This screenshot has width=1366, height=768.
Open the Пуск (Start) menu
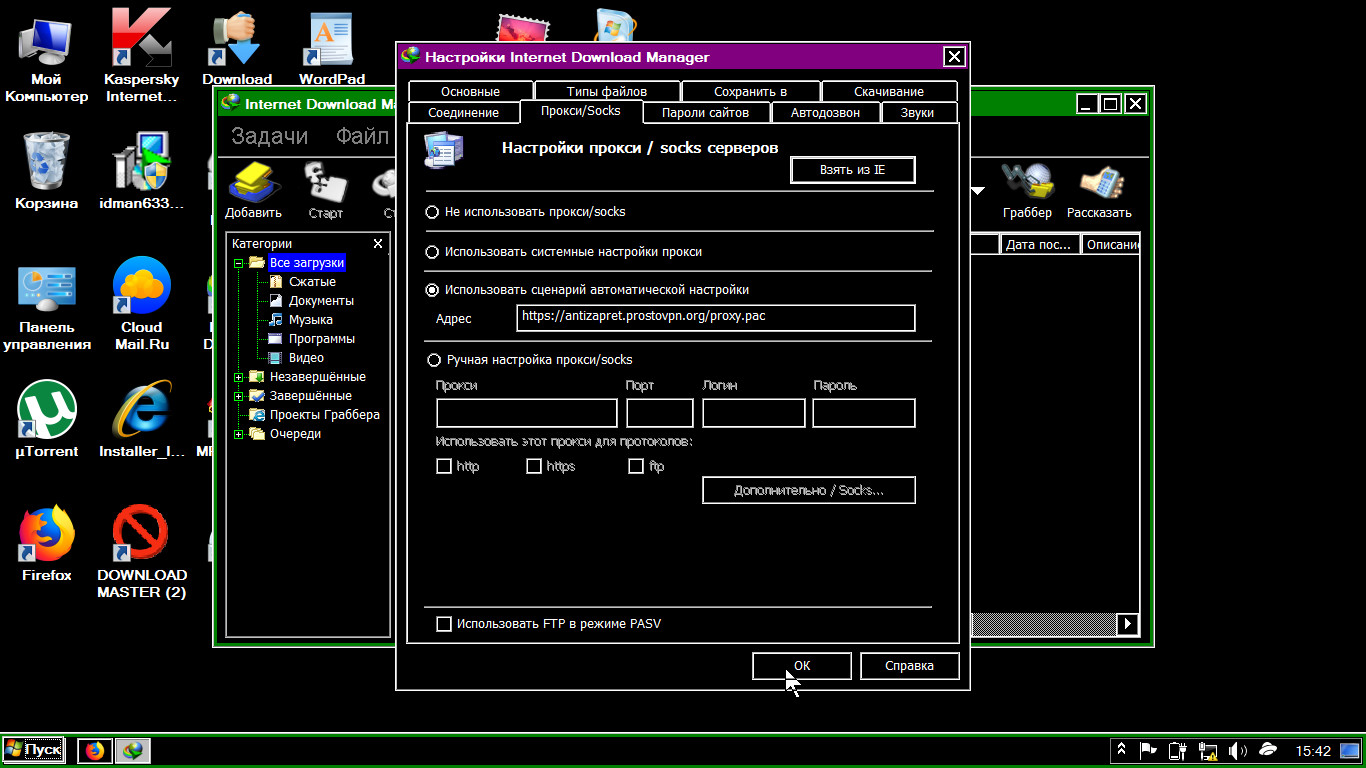(x=33, y=750)
